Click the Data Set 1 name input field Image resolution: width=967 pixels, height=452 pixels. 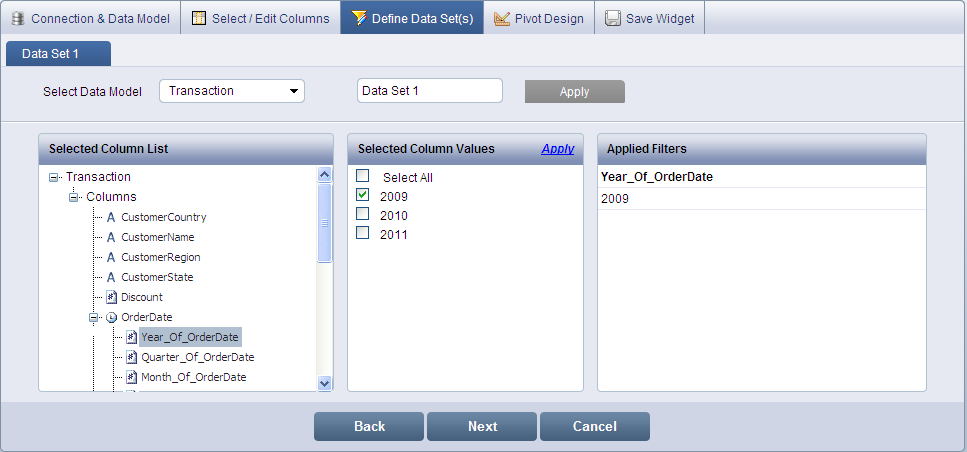[x=429, y=91]
